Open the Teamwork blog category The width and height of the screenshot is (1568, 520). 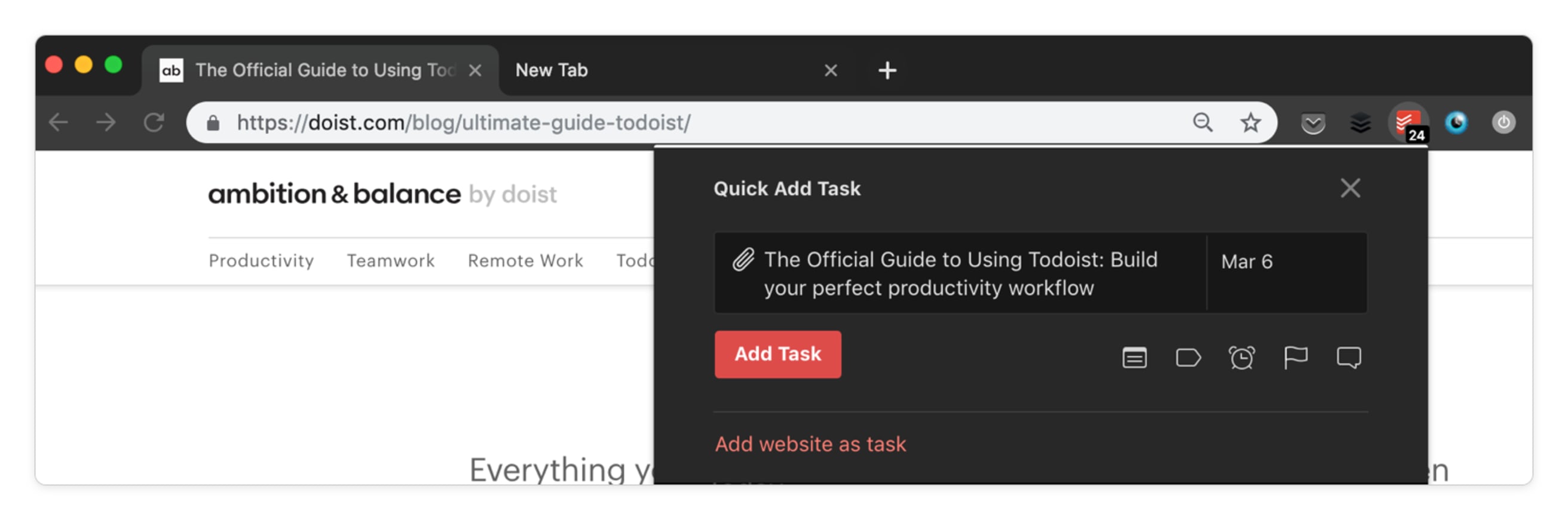[391, 261]
